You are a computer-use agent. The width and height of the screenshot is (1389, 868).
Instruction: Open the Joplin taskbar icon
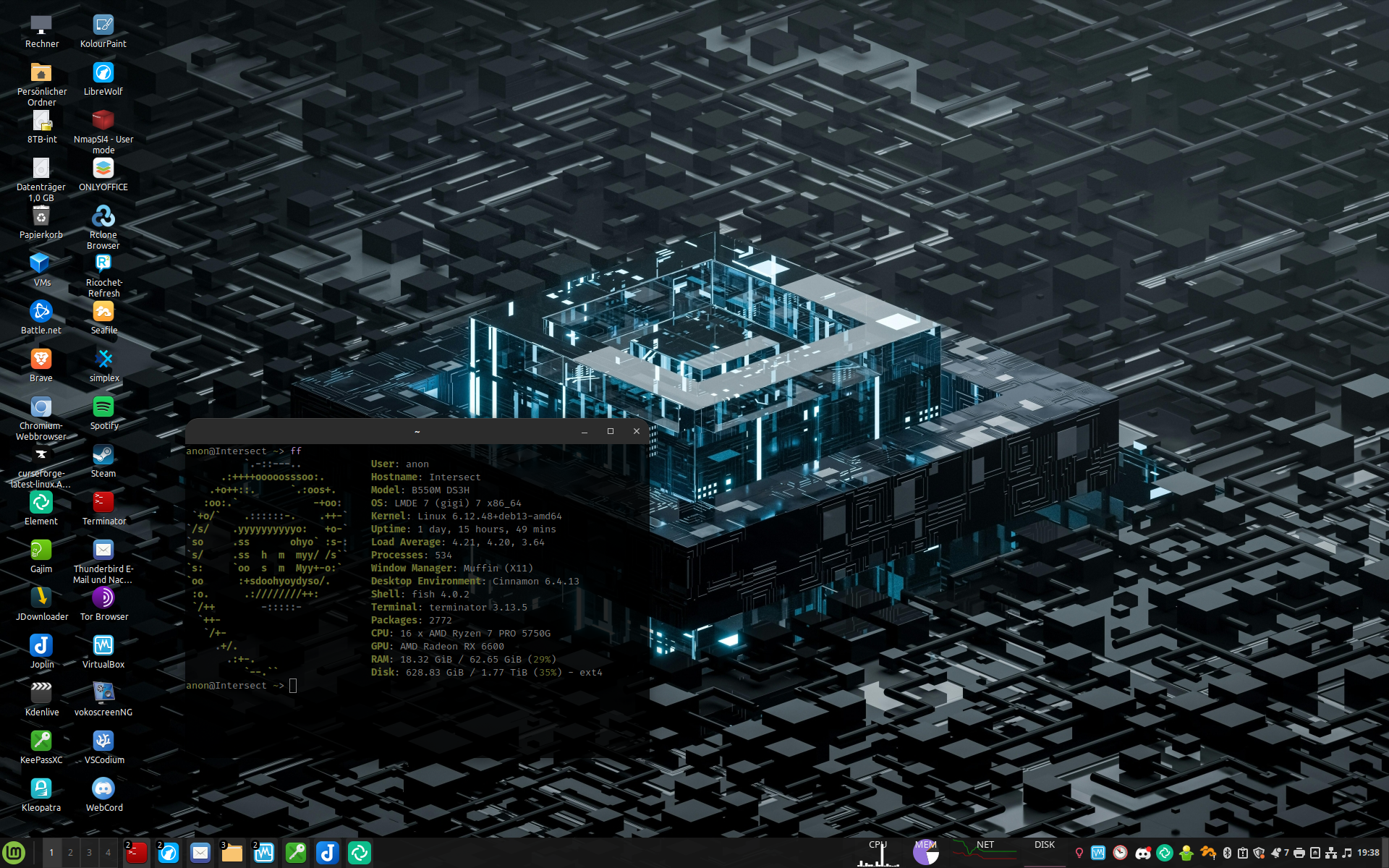point(328,854)
